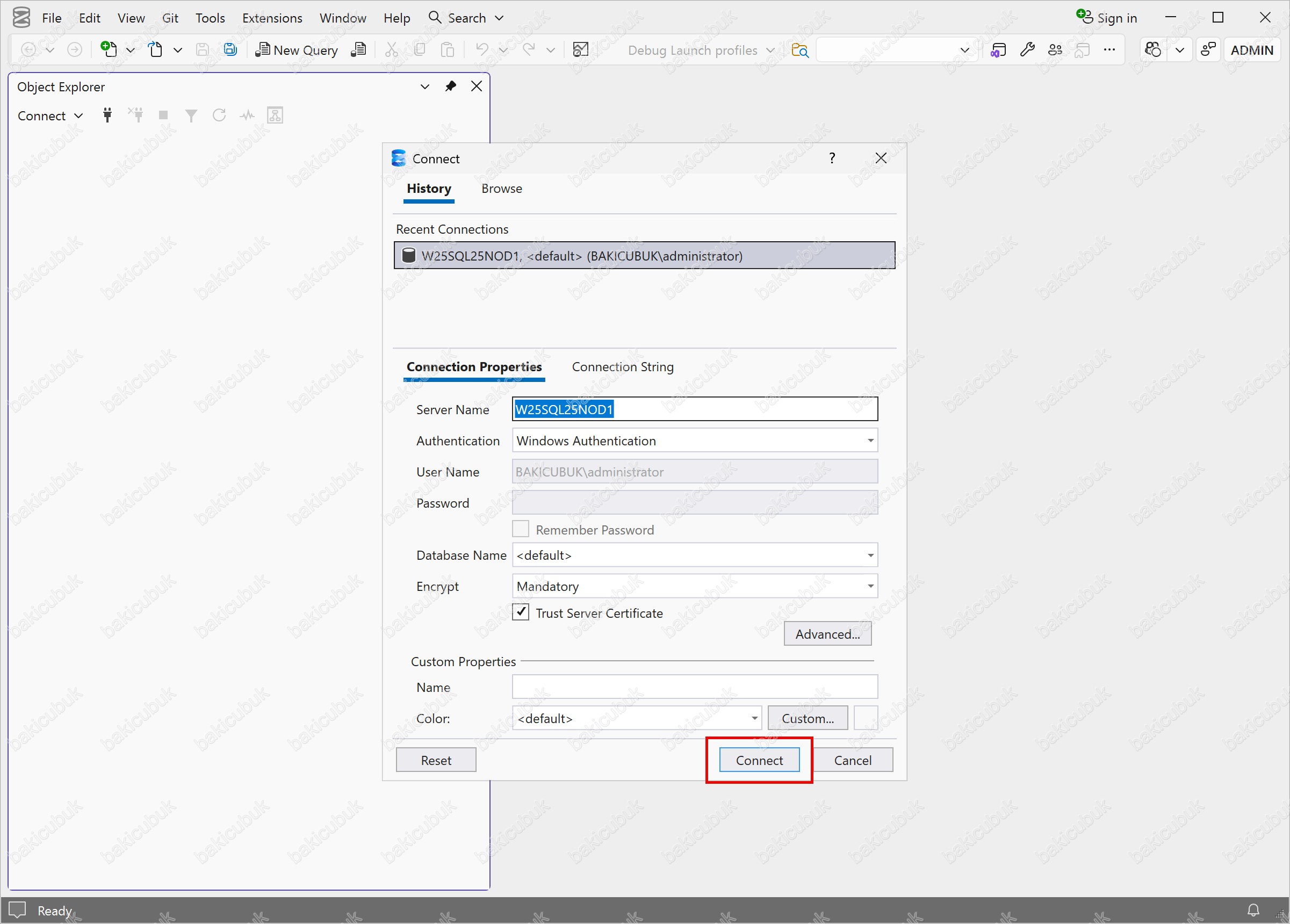The height and width of the screenshot is (924, 1290).
Task: Click the Advanced... button
Action: click(827, 634)
